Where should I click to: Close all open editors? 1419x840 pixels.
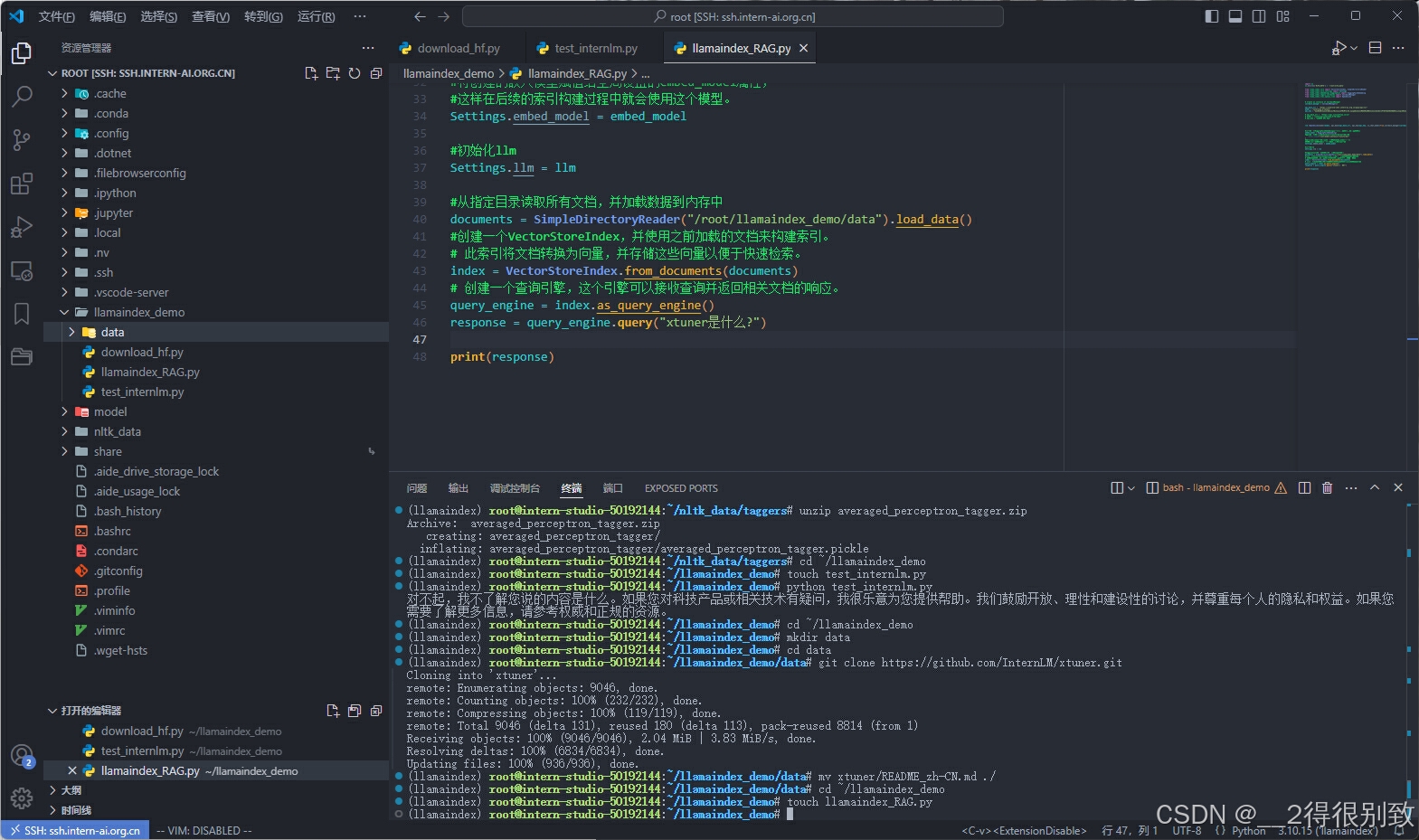click(376, 711)
